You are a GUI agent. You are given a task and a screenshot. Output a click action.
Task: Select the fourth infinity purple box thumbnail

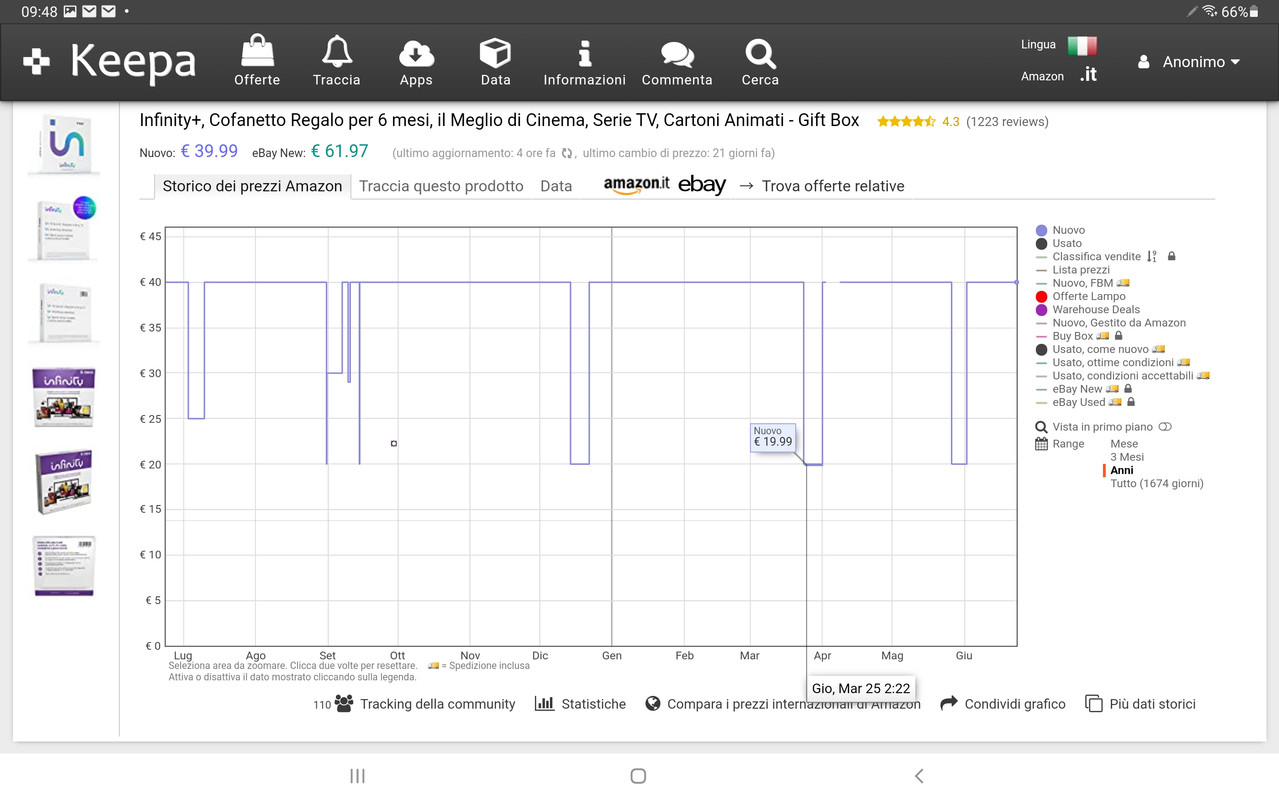63,397
